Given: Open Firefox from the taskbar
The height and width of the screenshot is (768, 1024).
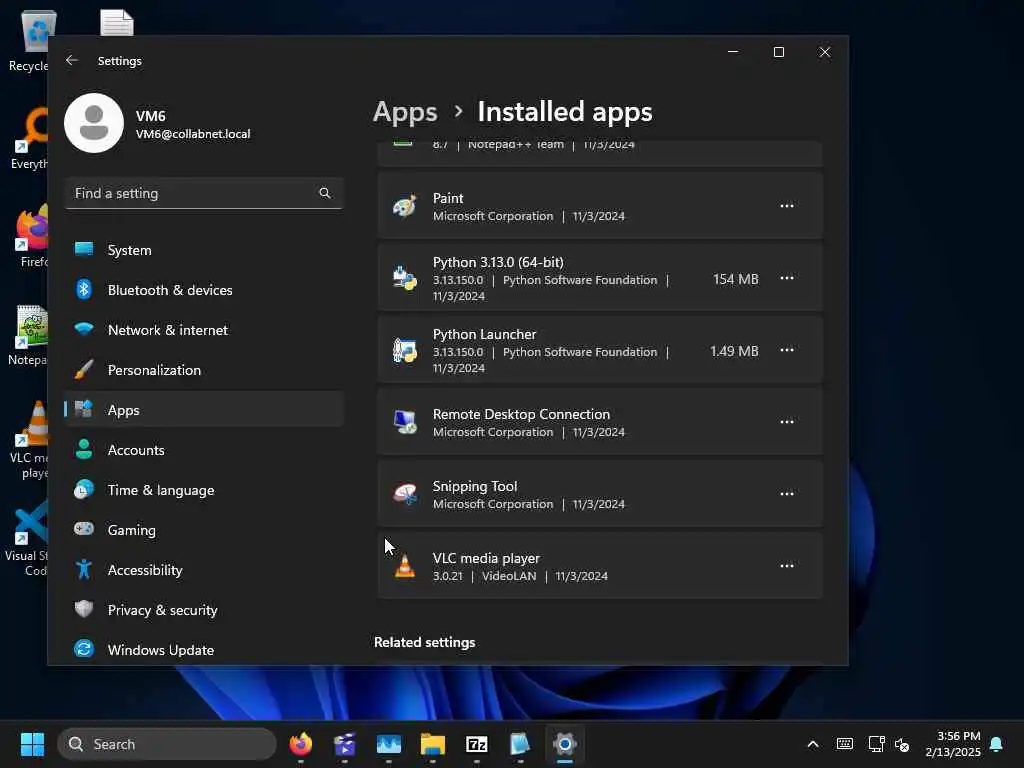Looking at the screenshot, I should [300, 744].
